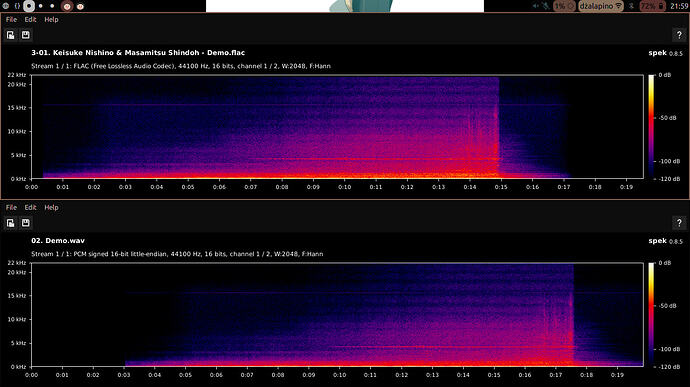Click the question mark help icon in Demo.flac window
Image resolution: width=690 pixels, height=387 pixels.
pos(679,35)
